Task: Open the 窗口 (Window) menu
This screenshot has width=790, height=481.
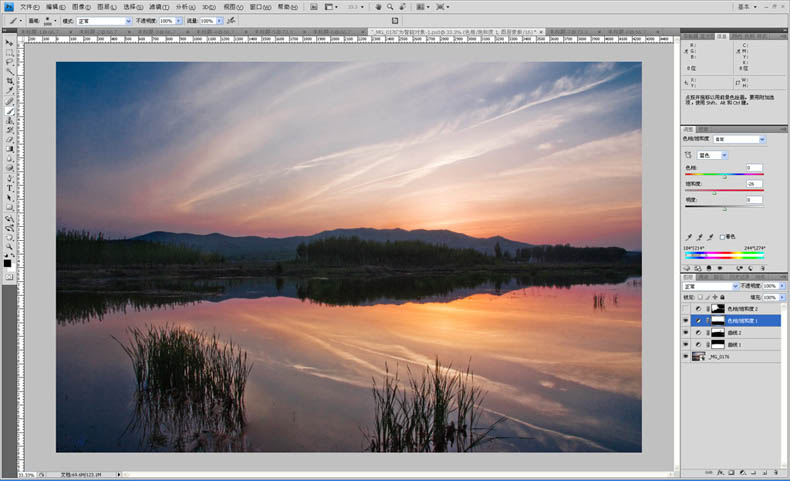Action: coord(260,7)
